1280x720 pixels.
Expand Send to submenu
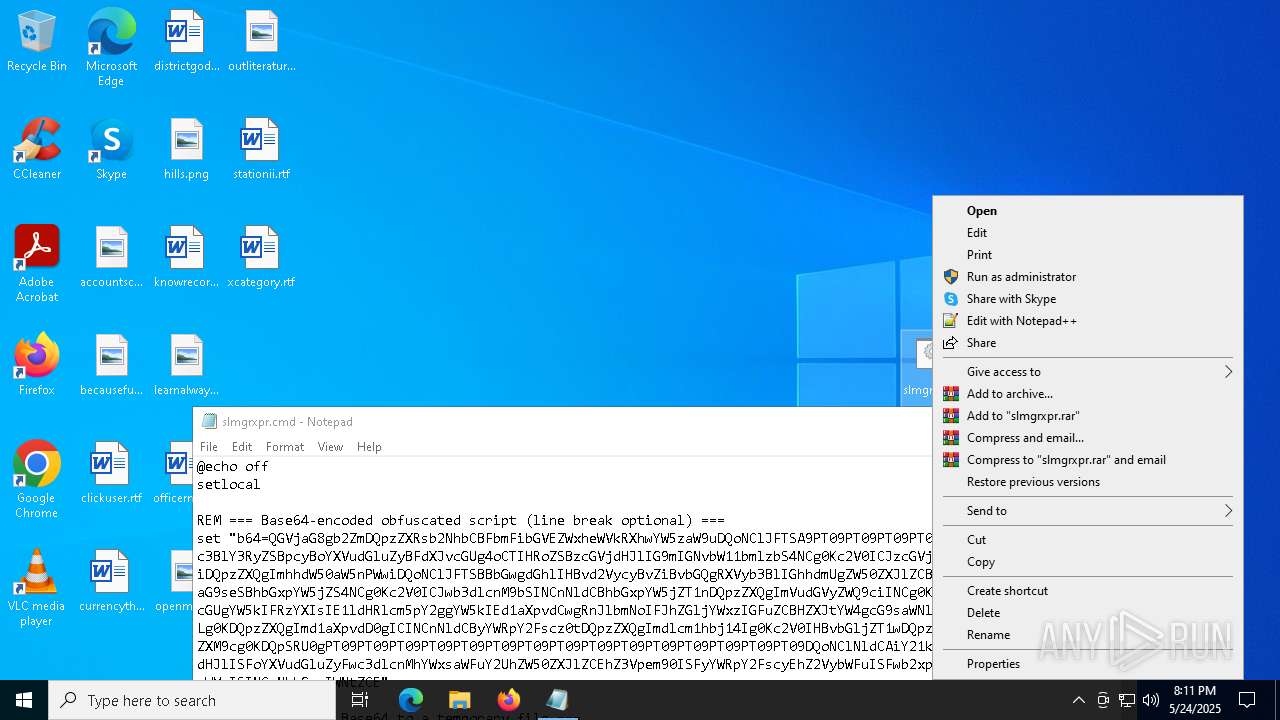(1087, 511)
